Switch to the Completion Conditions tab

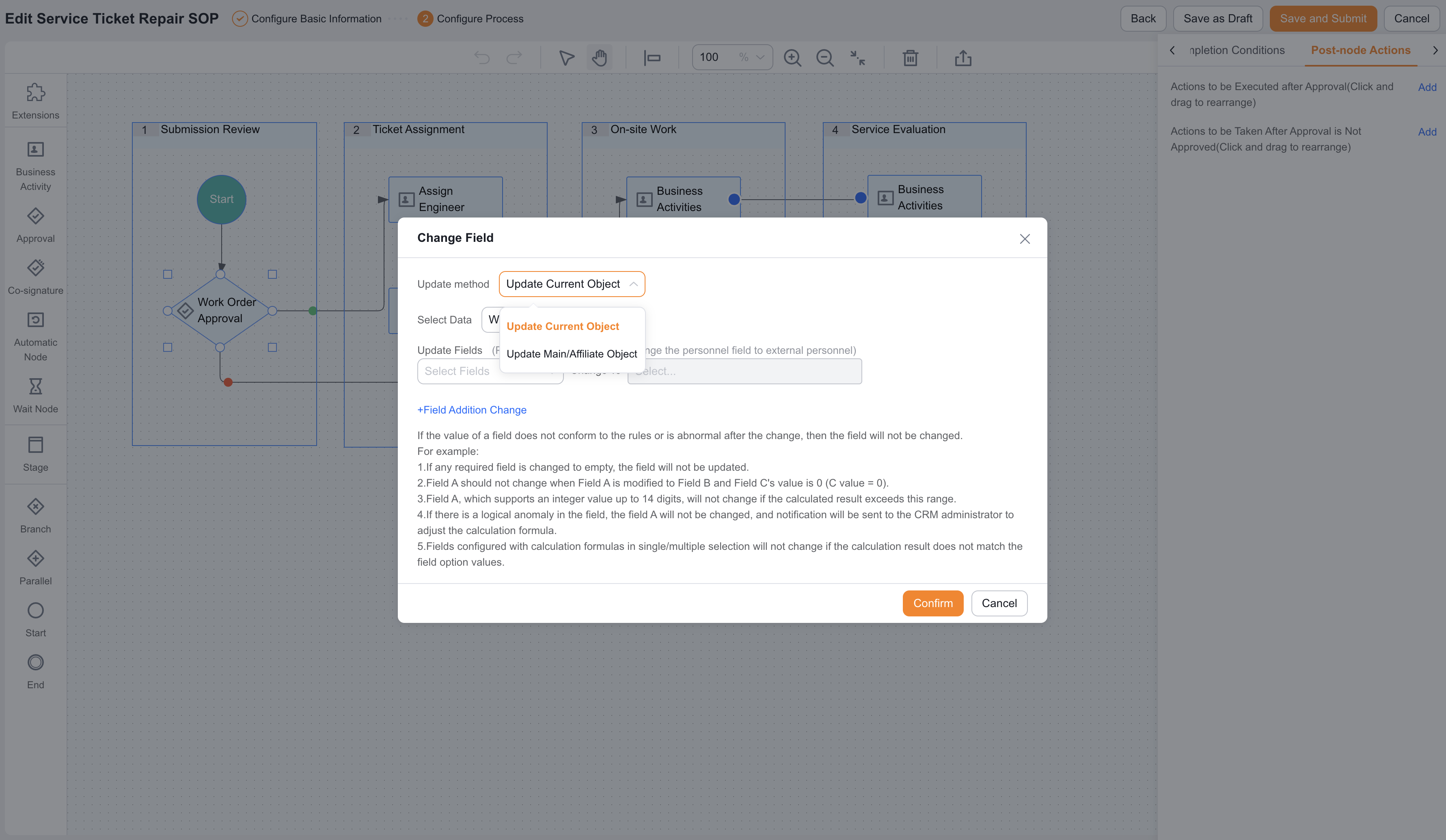tap(1237, 50)
